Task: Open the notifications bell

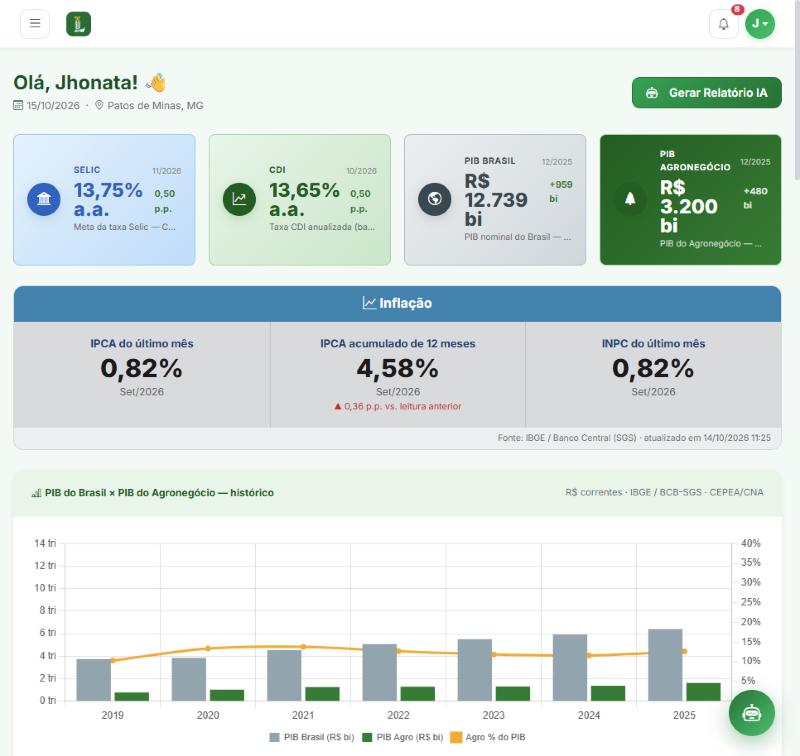Action: [x=723, y=24]
